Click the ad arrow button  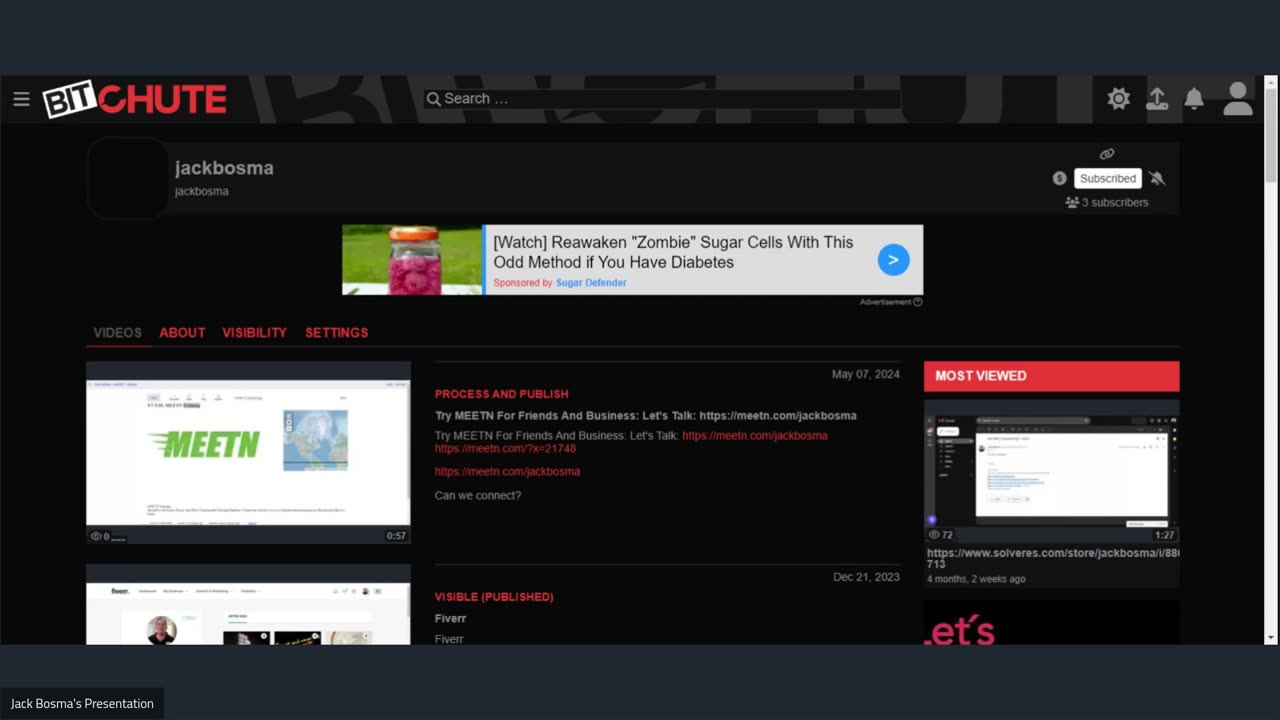pyautogui.click(x=893, y=260)
